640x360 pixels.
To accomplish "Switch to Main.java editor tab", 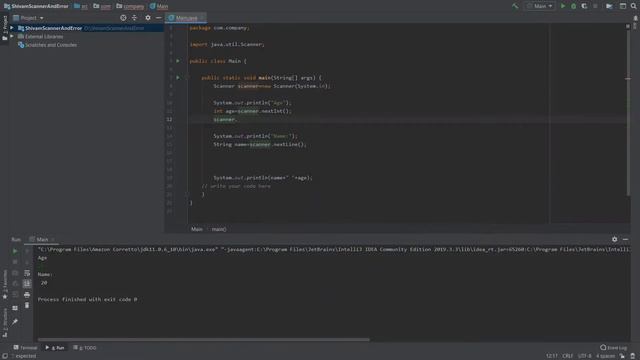I will 186,18.
